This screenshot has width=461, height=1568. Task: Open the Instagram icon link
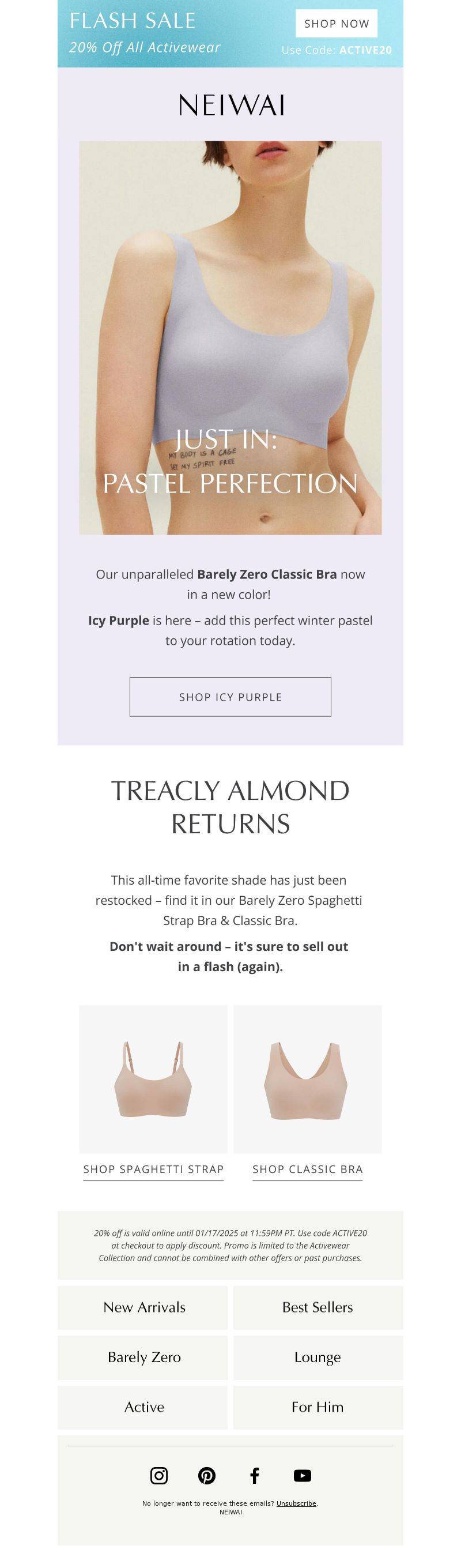pyautogui.click(x=158, y=1475)
